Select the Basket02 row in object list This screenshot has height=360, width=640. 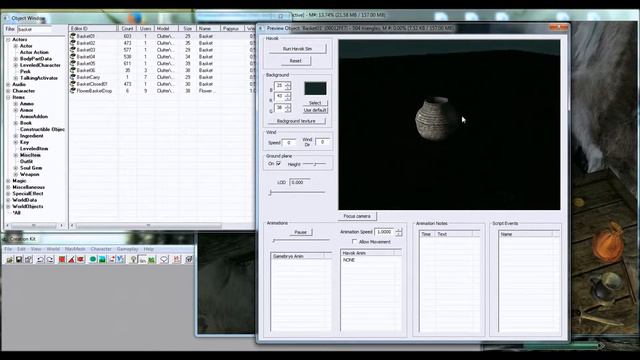[x=162, y=43]
